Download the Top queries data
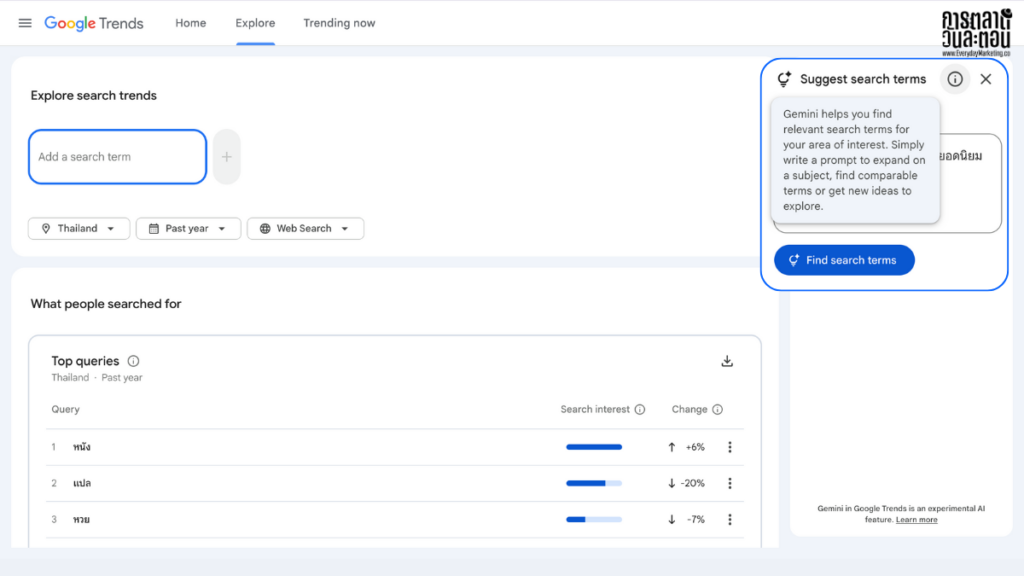Viewport: 1024px width, 576px height. [x=727, y=361]
